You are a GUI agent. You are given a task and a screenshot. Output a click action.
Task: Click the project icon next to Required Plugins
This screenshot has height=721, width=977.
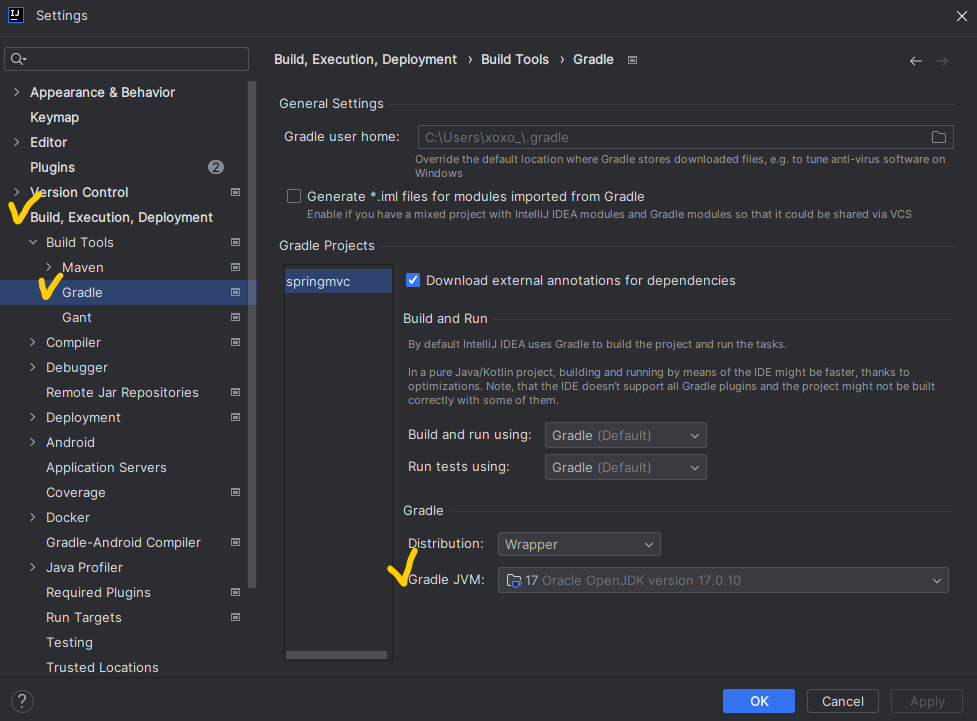click(x=236, y=592)
